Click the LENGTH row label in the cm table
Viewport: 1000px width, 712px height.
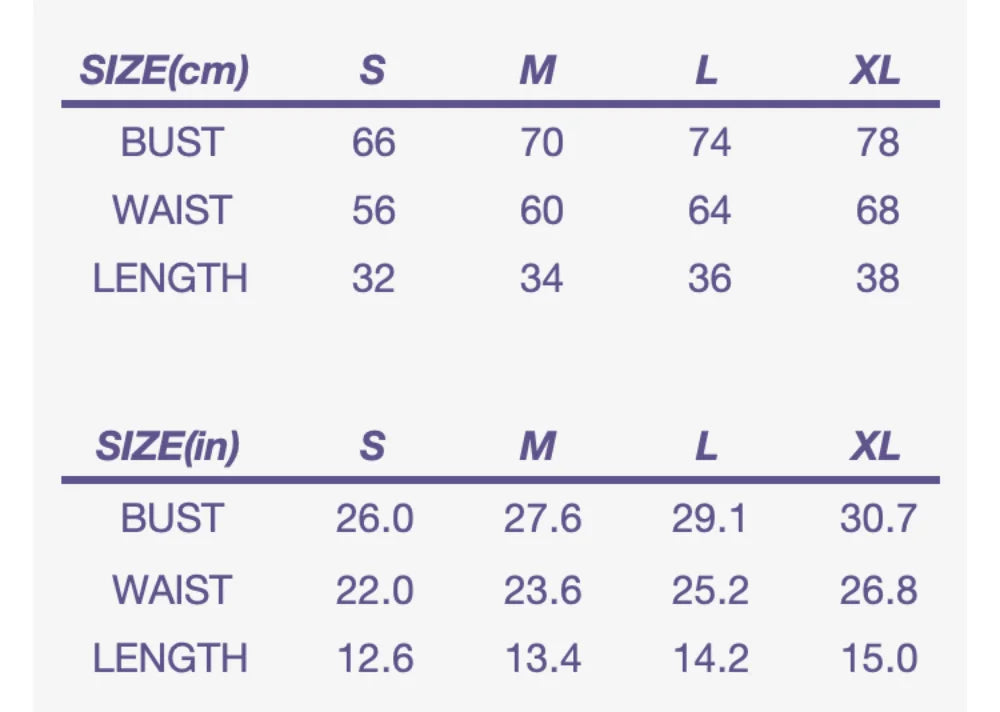[170, 278]
